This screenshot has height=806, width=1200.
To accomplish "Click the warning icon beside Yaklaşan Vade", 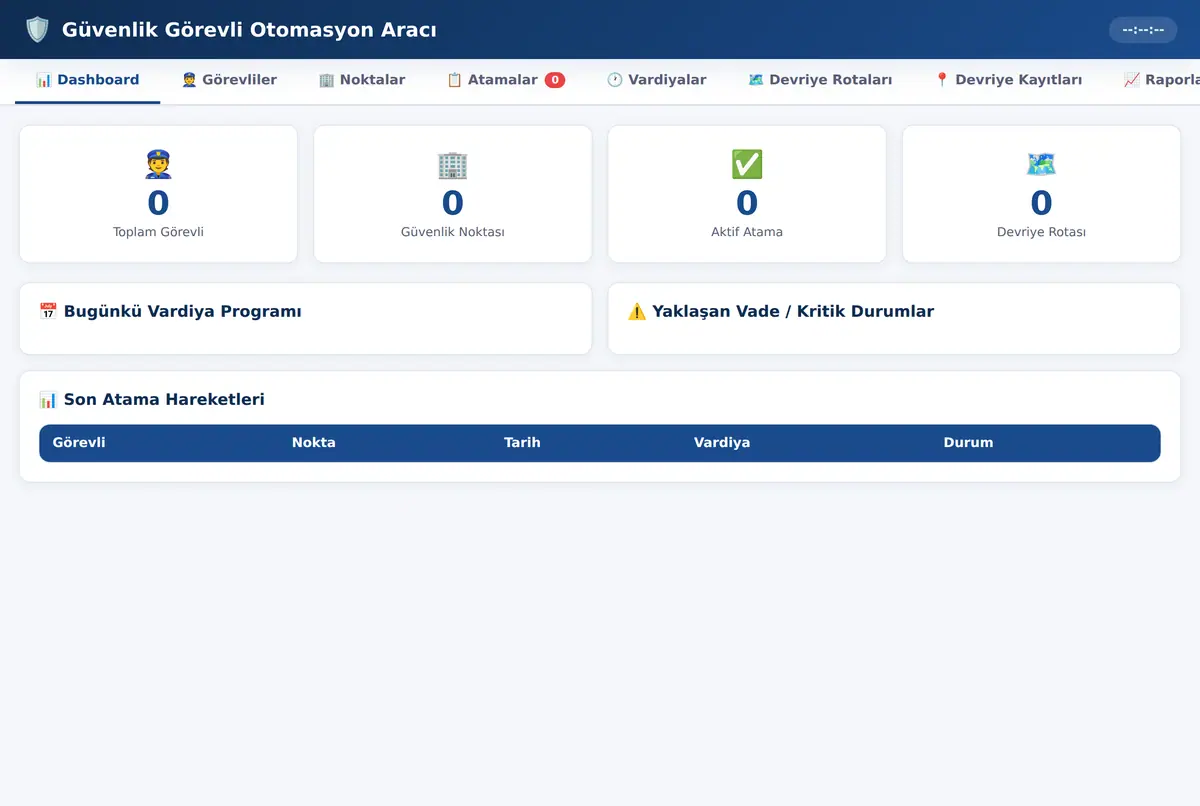I will tap(637, 311).
